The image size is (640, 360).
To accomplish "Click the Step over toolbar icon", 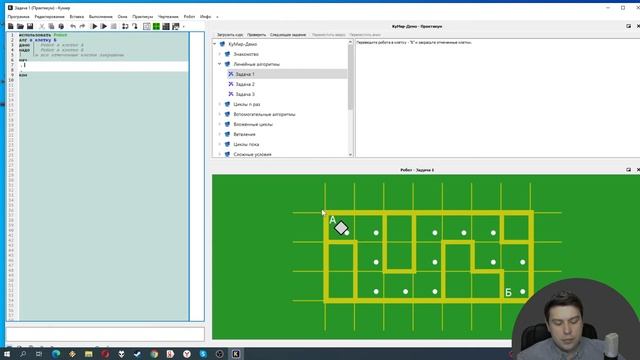I will (x=125, y=26).
